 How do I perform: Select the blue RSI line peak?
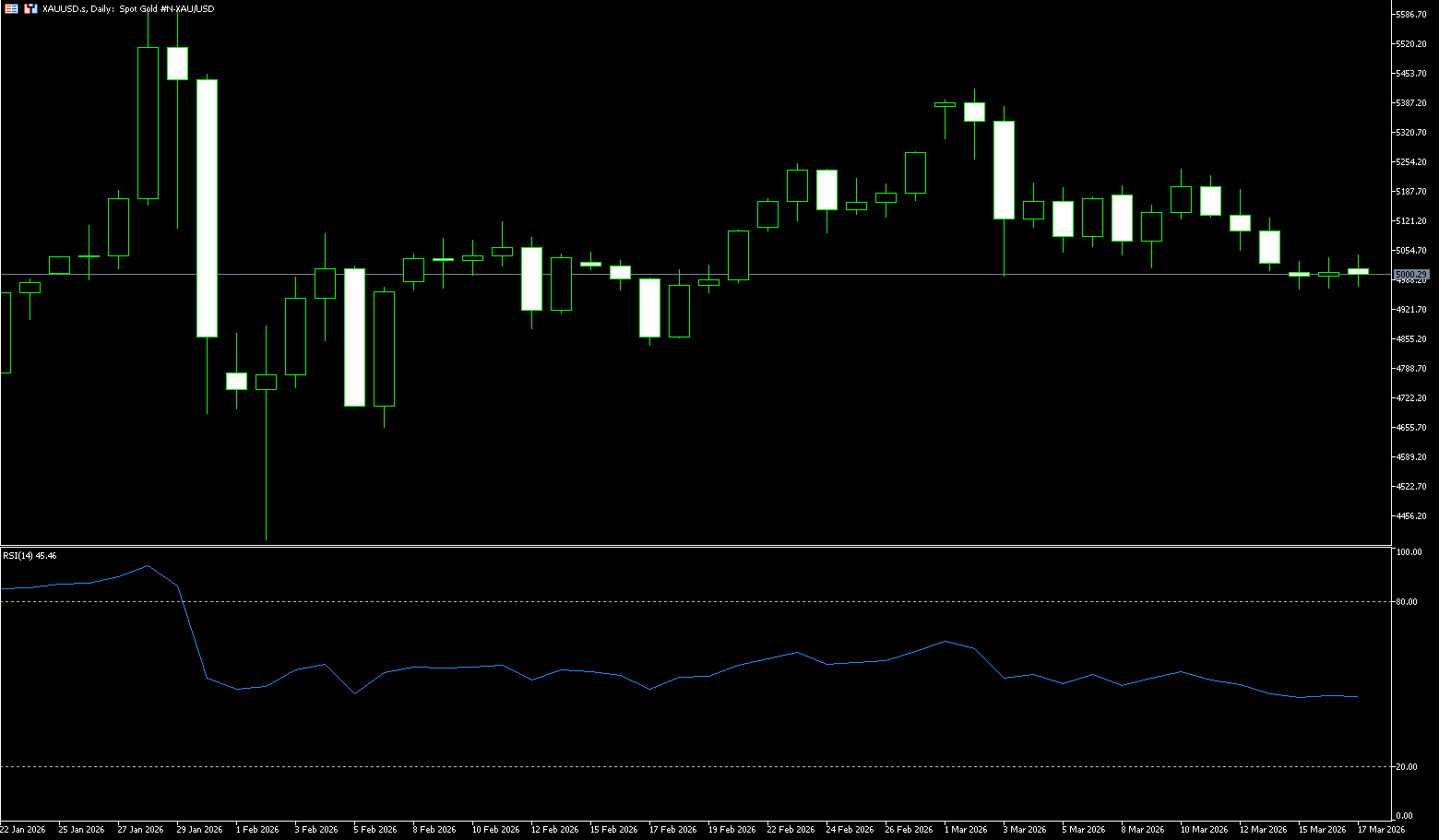pyautogui.click(x=148, y=566)
